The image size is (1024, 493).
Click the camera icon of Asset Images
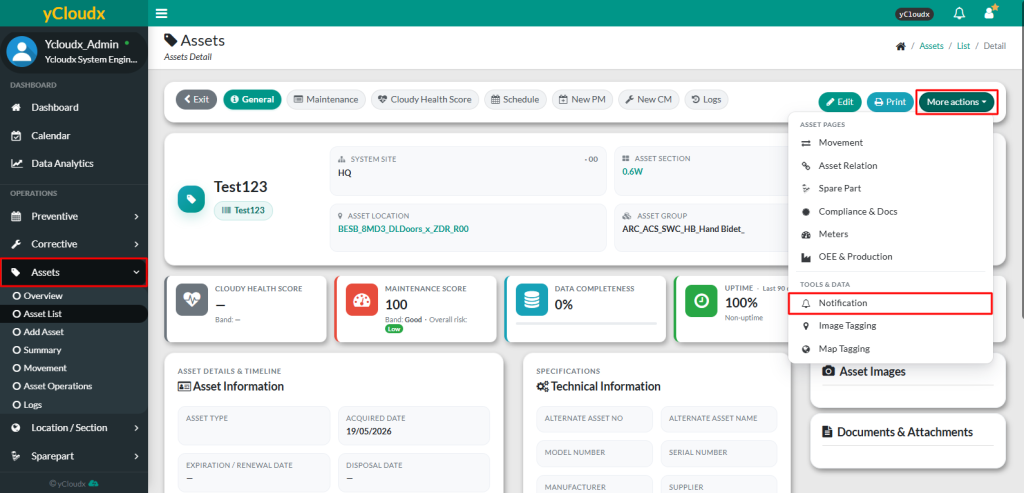click(x=828, y=372)
